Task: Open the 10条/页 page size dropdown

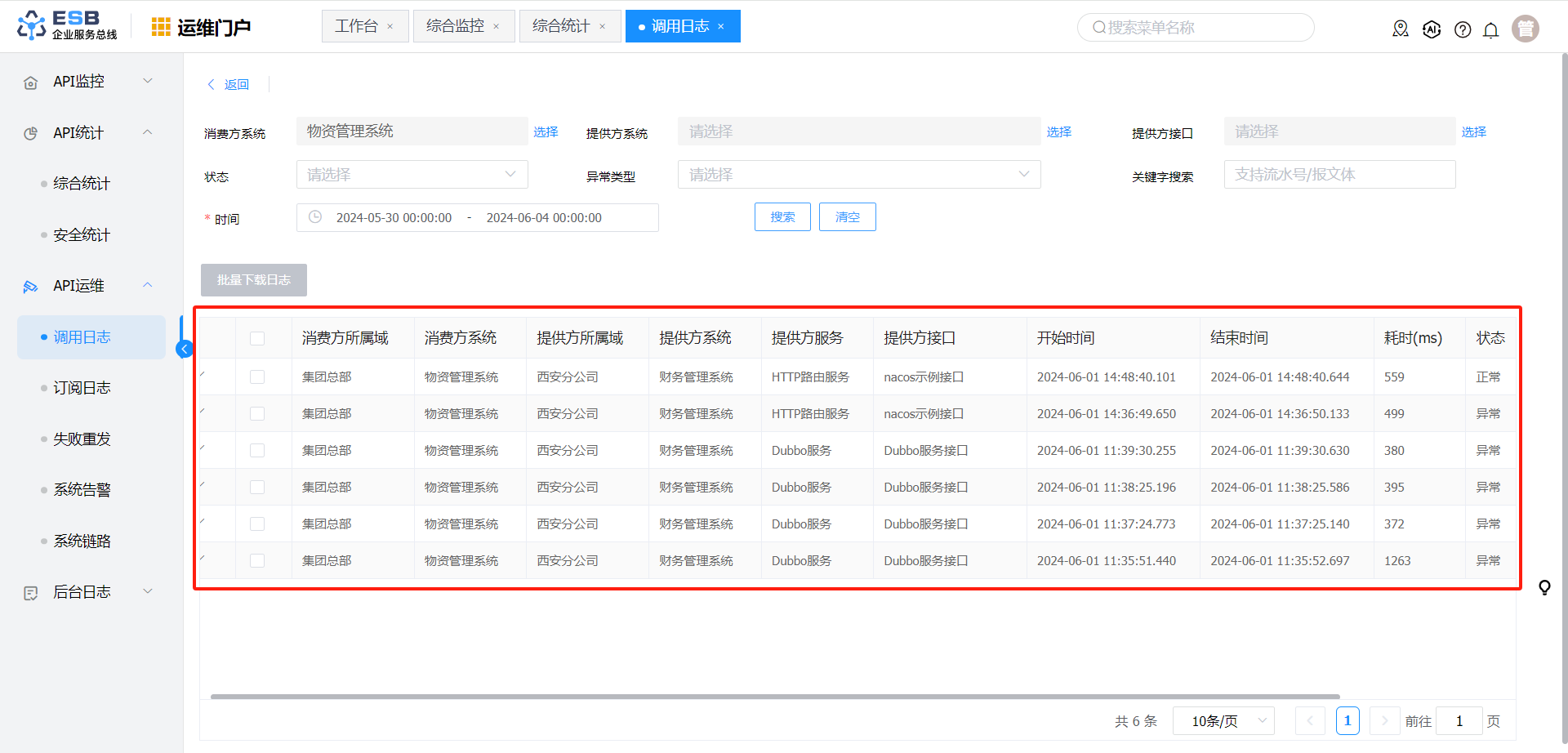Action: point(1223,721)
